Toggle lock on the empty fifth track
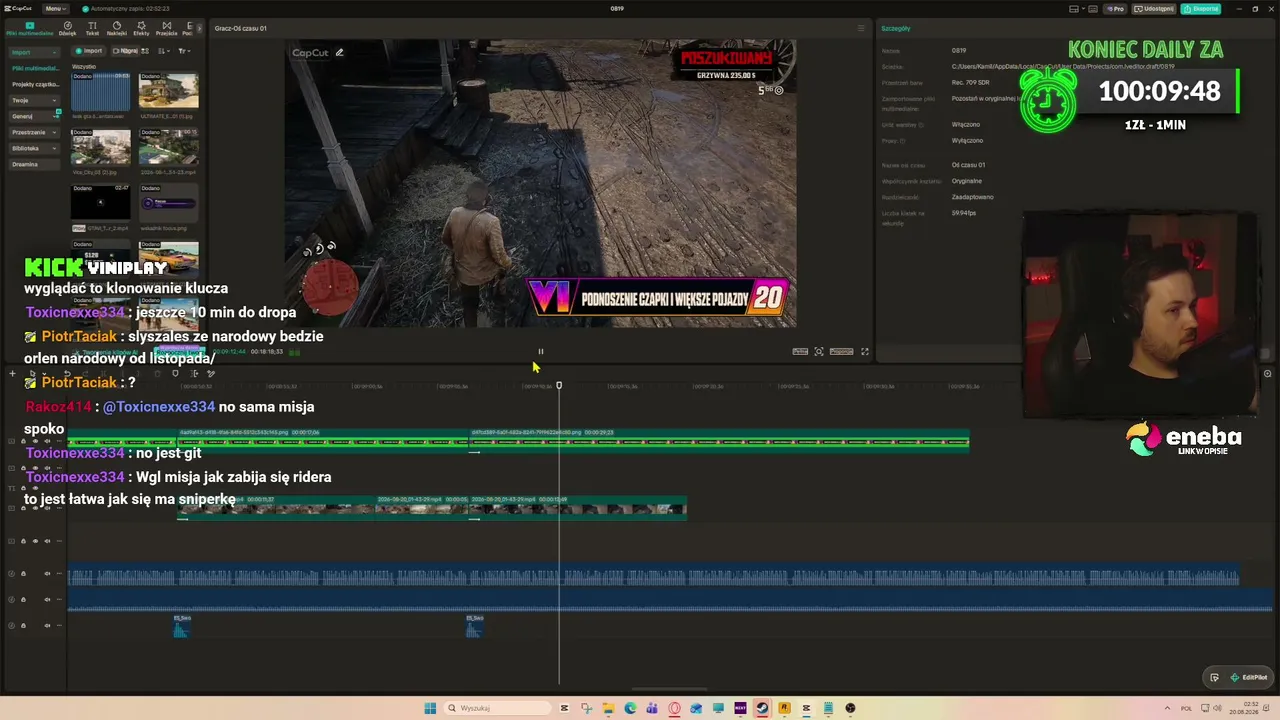This screenshot has width=1280, height=720. pyautogui.click(x=23, y=541)
